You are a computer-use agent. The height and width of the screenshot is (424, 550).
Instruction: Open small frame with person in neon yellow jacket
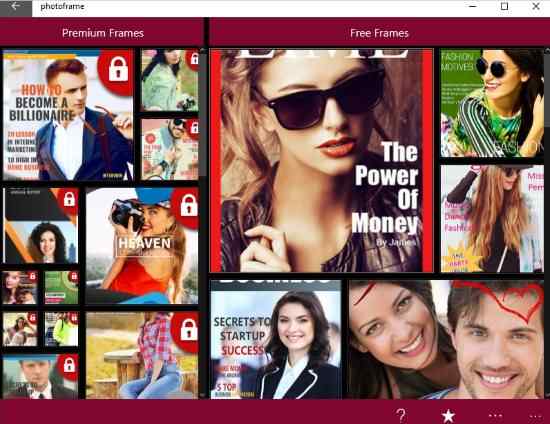(61, 329)
